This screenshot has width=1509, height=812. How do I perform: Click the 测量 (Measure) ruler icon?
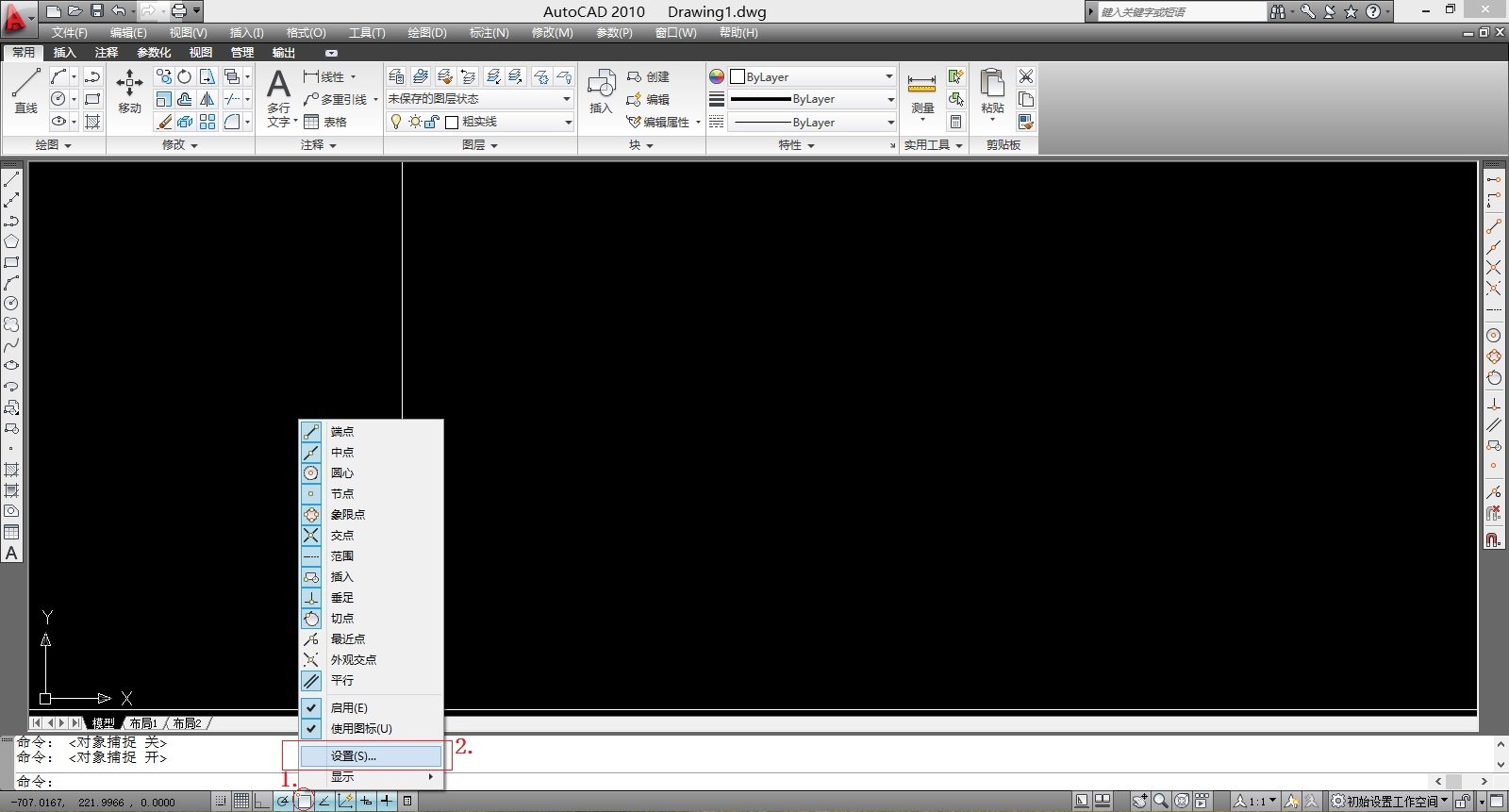[x=921, y=91]
